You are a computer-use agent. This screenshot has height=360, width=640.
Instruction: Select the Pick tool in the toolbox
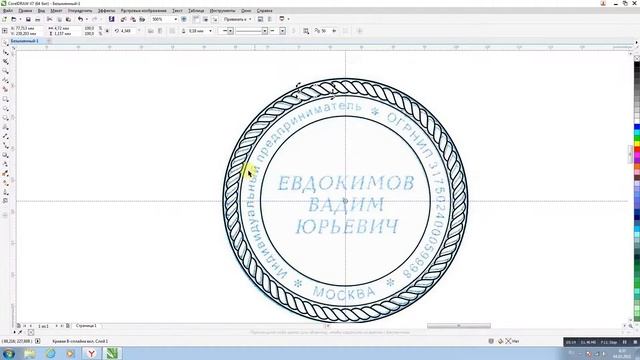pyautogui.click(x=5, y=43)
